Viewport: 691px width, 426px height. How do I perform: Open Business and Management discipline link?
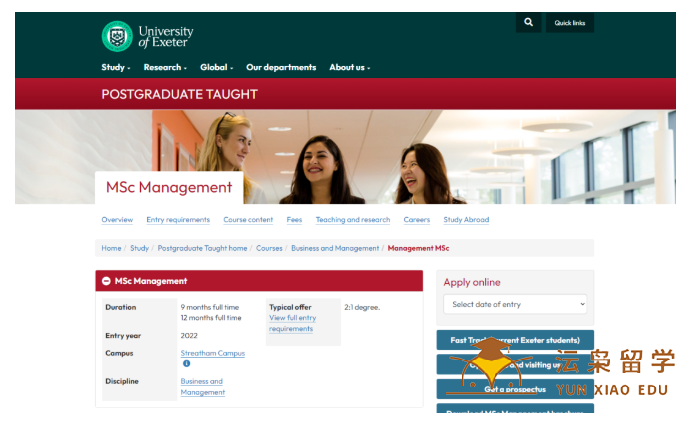tap(203, 386)
